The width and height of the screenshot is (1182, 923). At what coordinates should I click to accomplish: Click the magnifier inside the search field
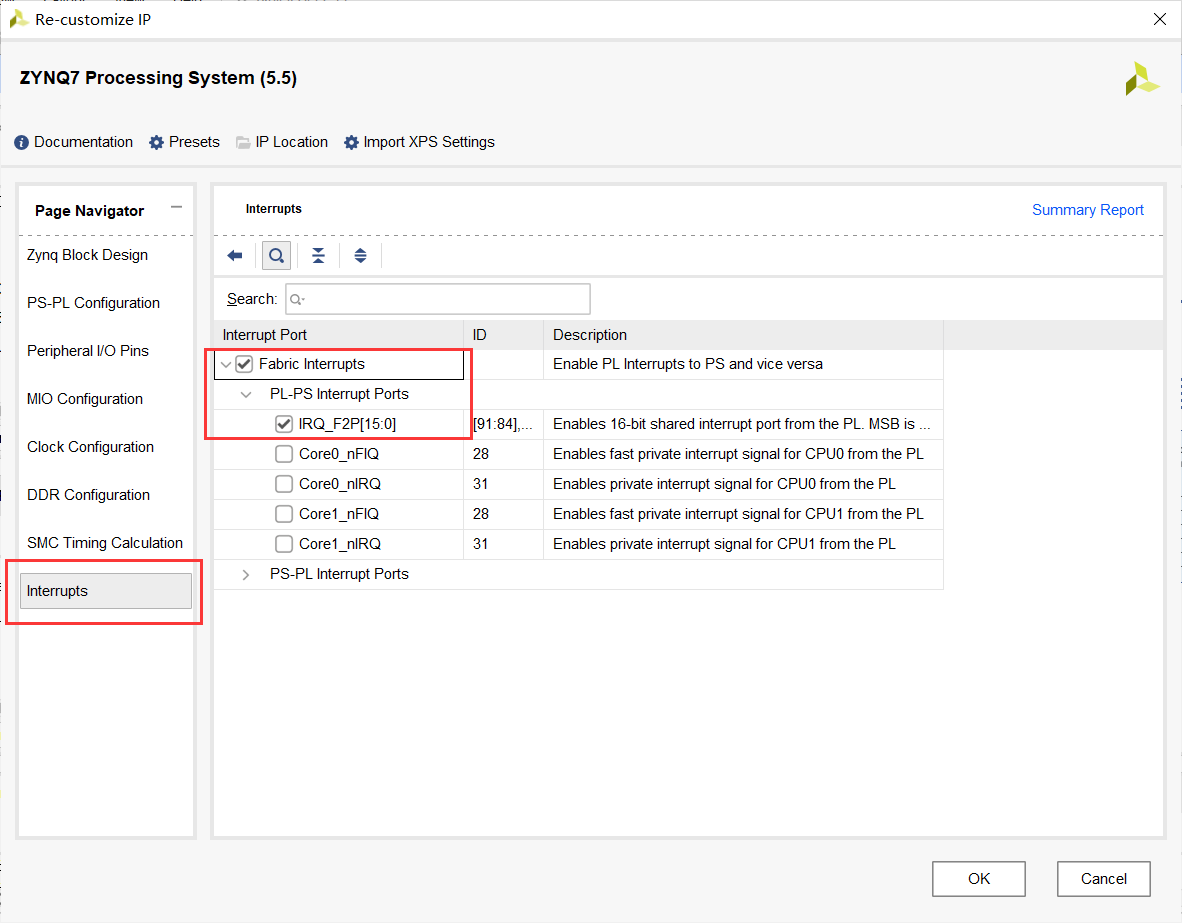[296, 299]
